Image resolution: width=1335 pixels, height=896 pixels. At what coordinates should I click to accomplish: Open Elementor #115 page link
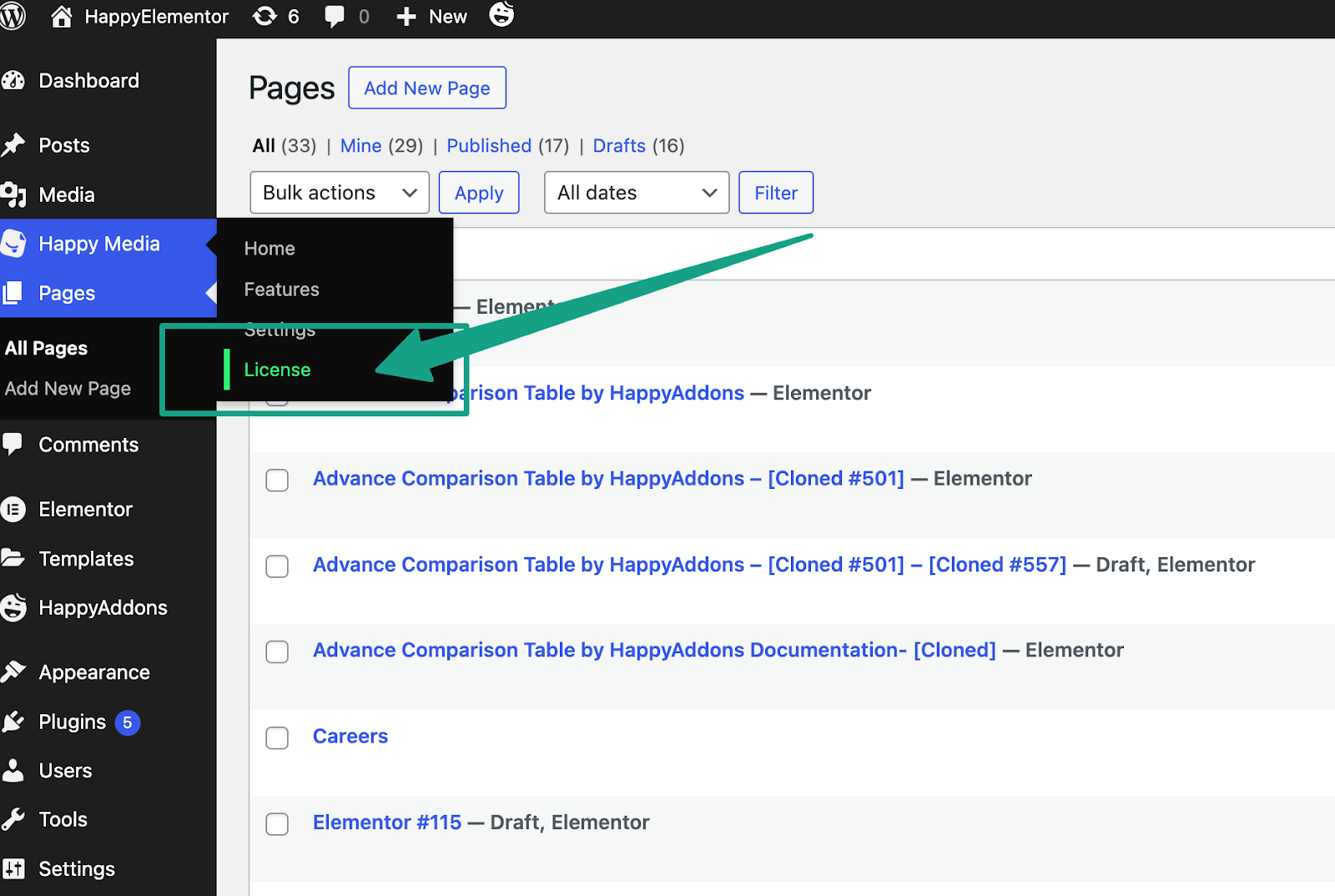pyautogui.click(x=387, y=822)
